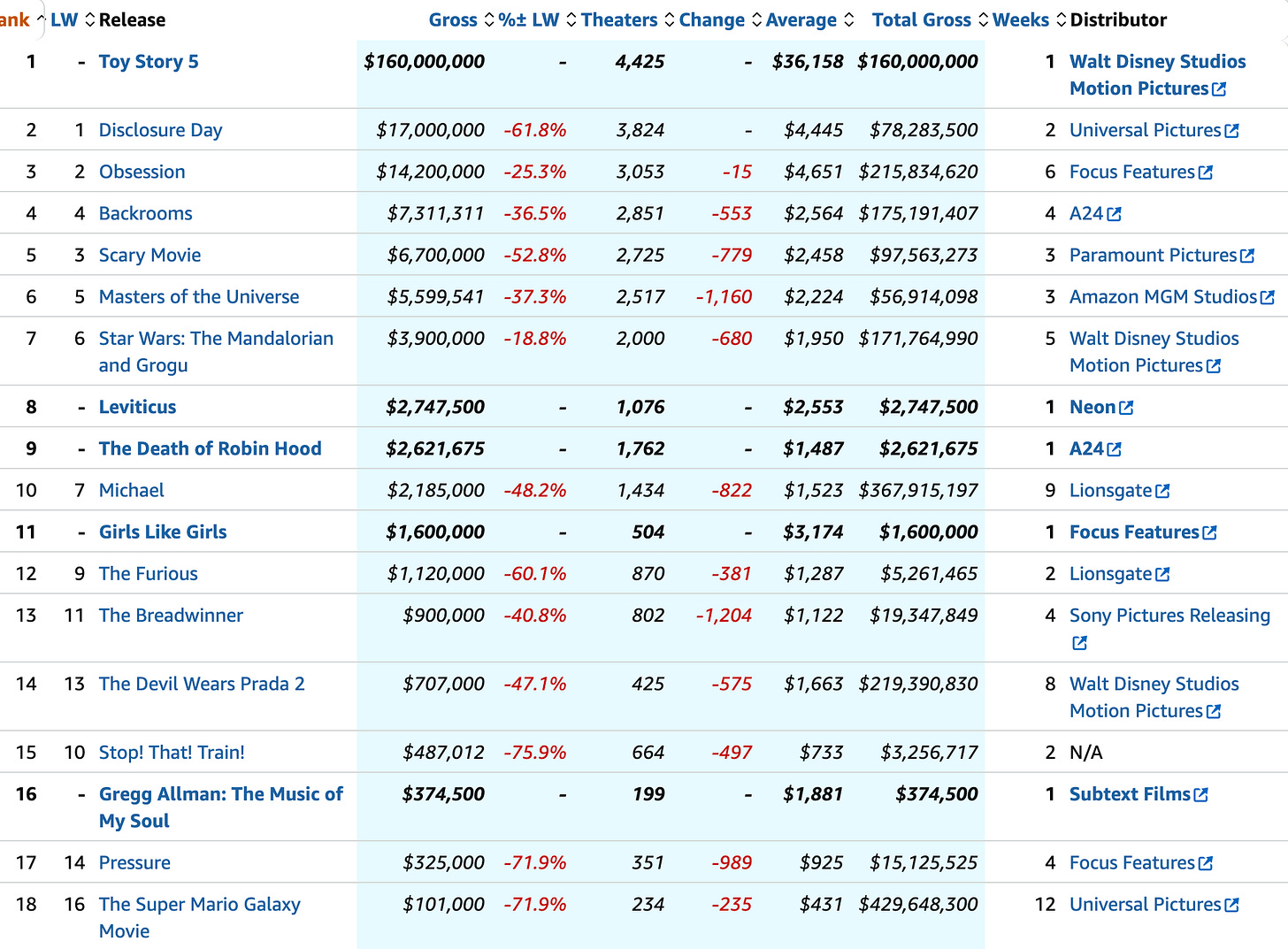Open Girls Like Girls release link
This screenshot has width=1288, height=949.
point(163,532)
